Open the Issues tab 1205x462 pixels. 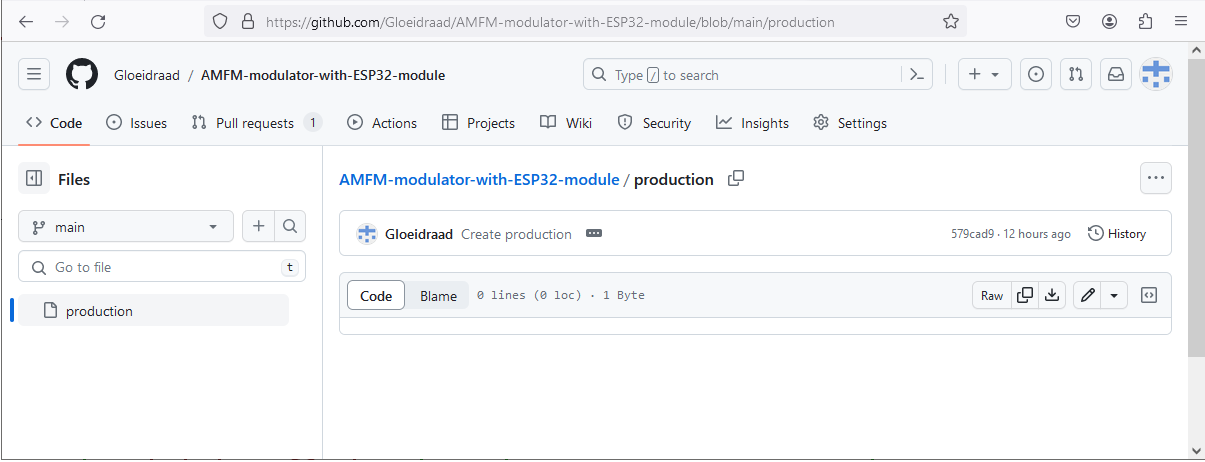click(136, 123)
